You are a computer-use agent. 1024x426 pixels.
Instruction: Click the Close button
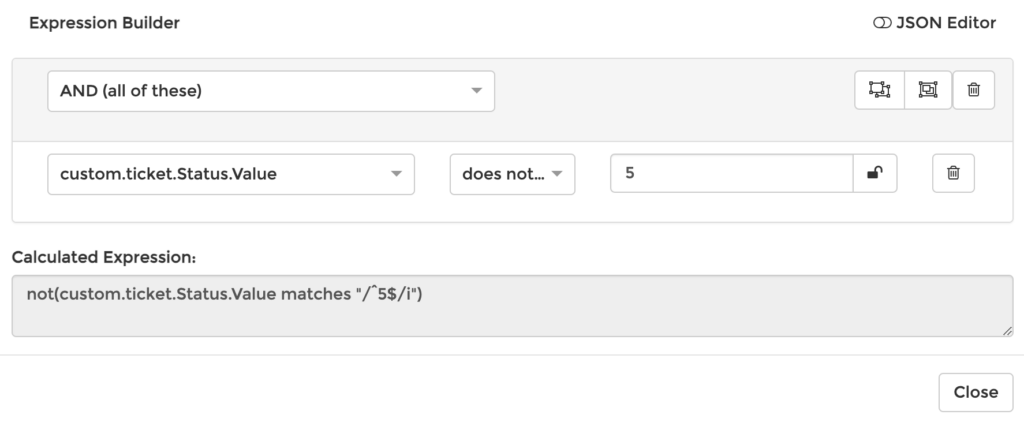(x=975, y=392)
